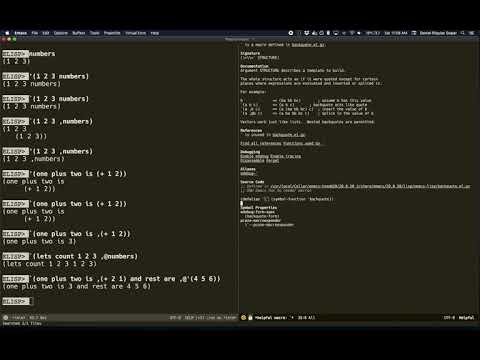Viewport: 480px width, 360px height.
Task: Open the Apple menu
Action: click(x=7, y=33)
